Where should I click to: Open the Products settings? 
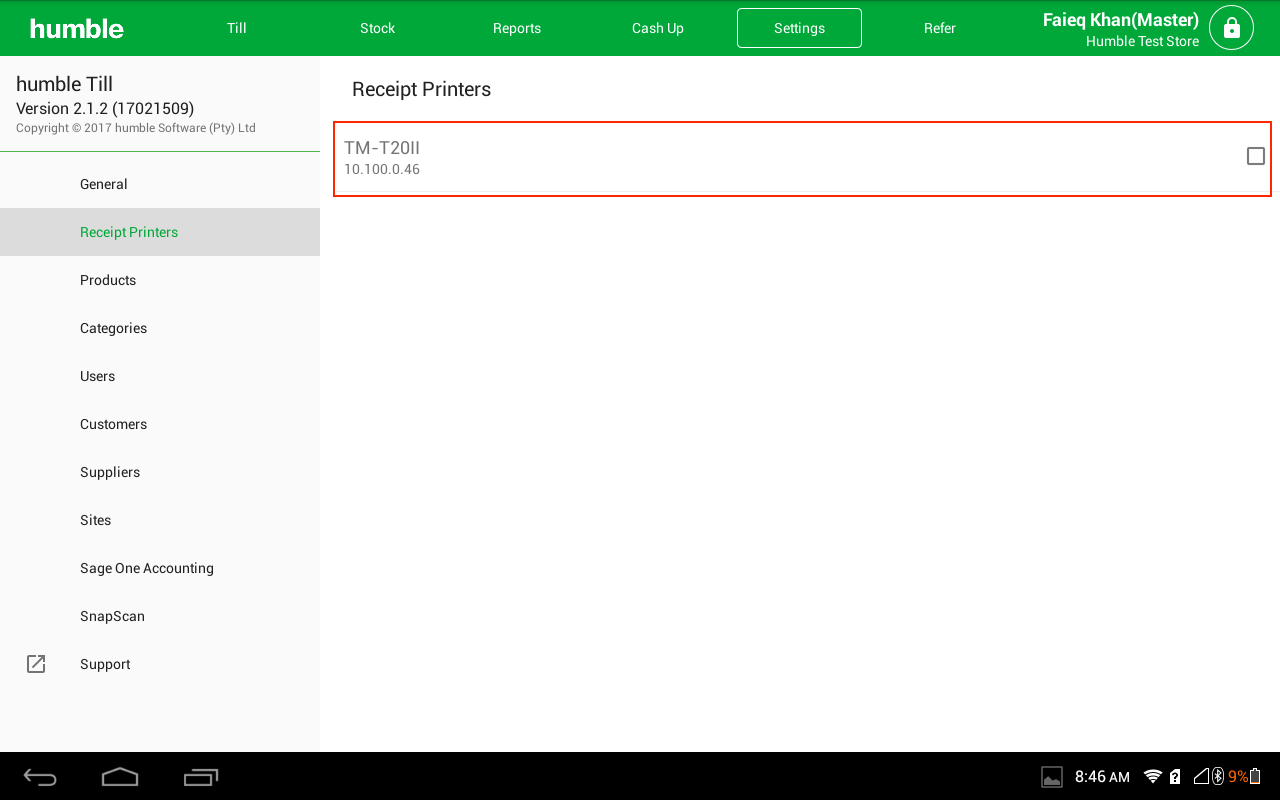click(x=160, y=280)
